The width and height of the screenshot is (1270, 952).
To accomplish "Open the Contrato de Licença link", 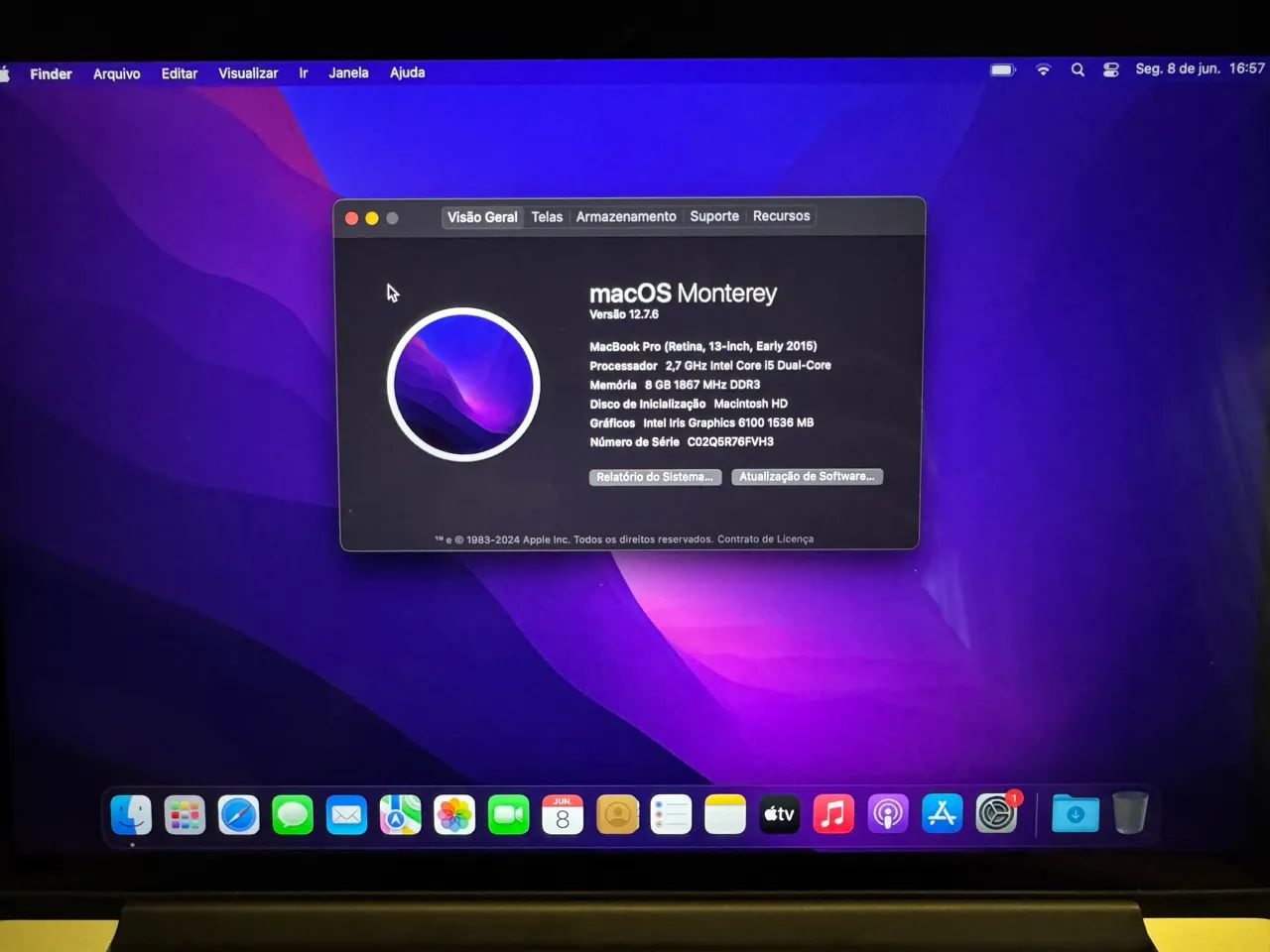I will pyautogui.click(x=765, y=539).
